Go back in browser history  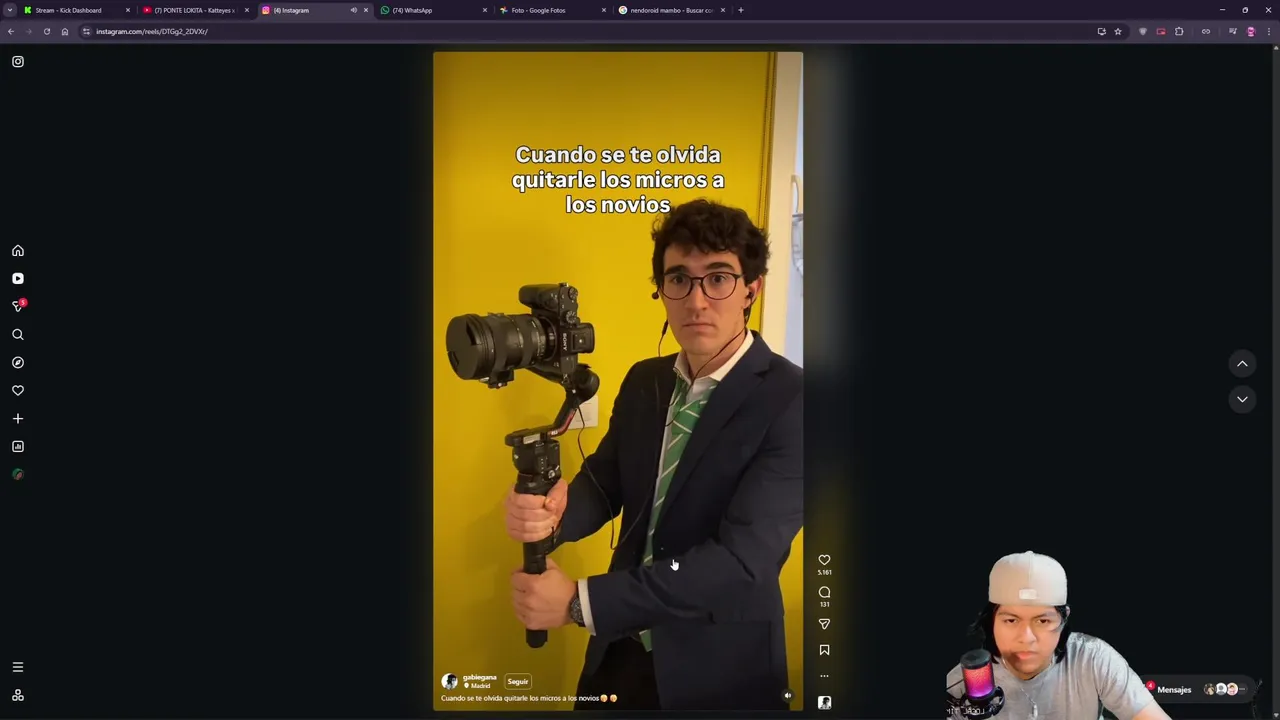click(x=11, y=31)
